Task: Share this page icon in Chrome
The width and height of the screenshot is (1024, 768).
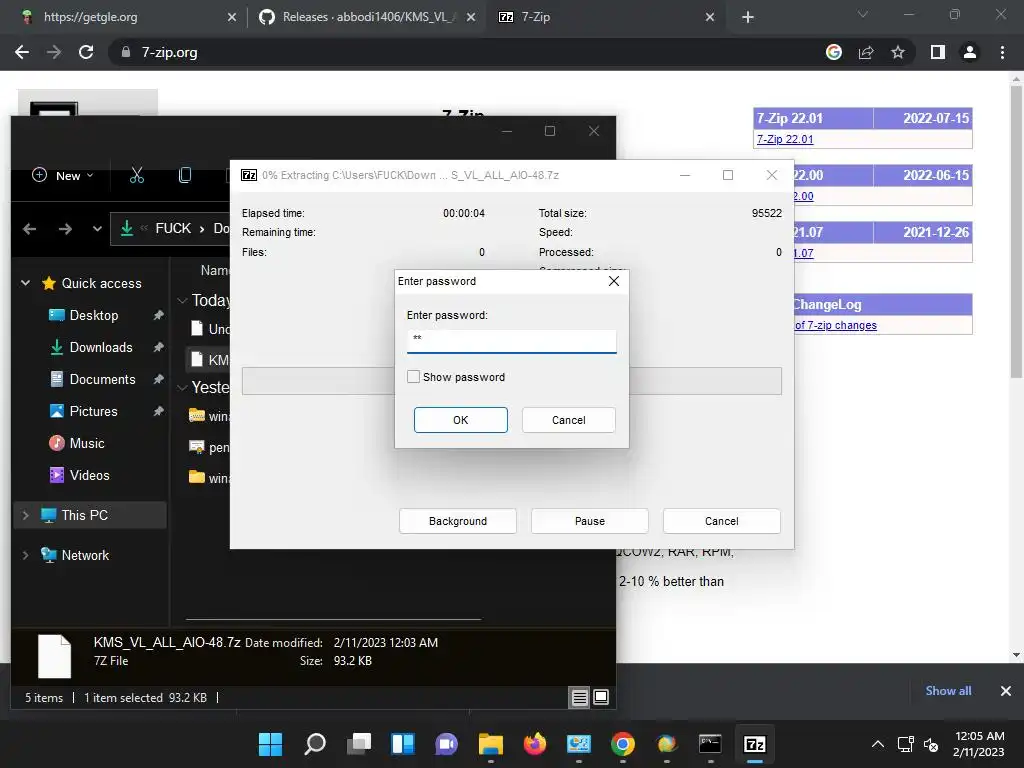Action: click(x=866, y=52)
